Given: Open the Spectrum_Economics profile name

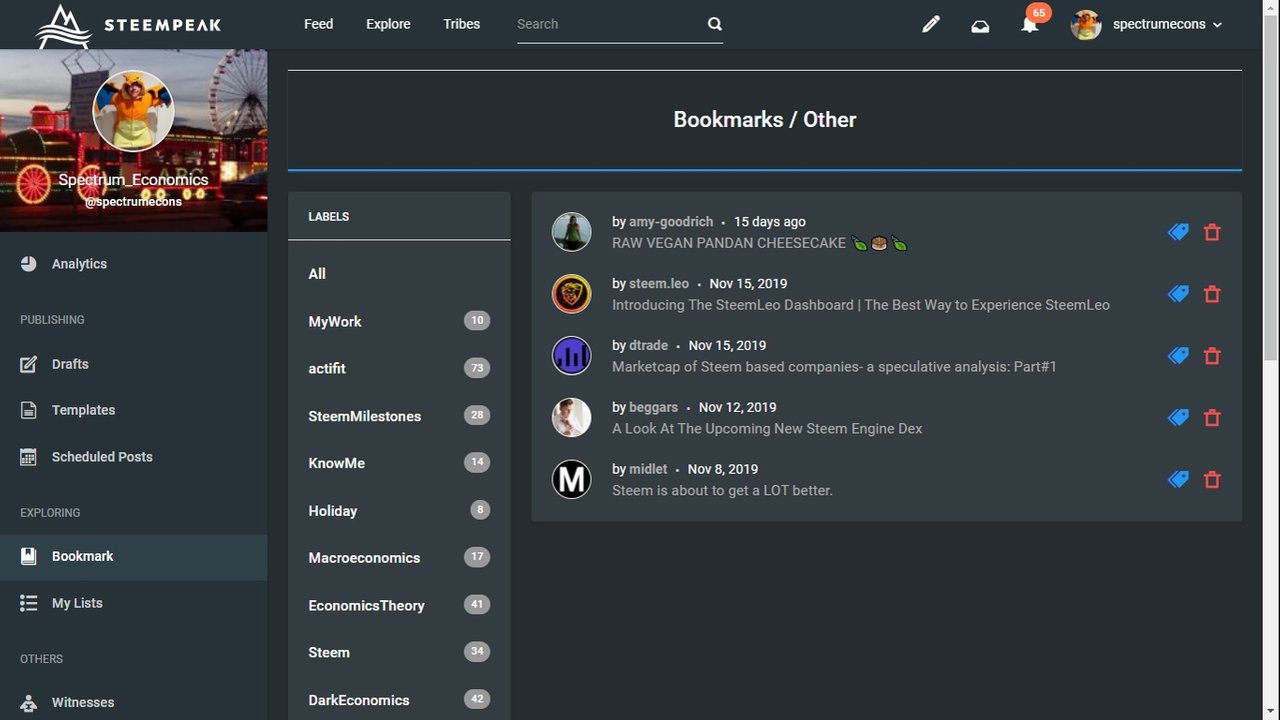Looking at the screenshot, I should click(133, 180).
